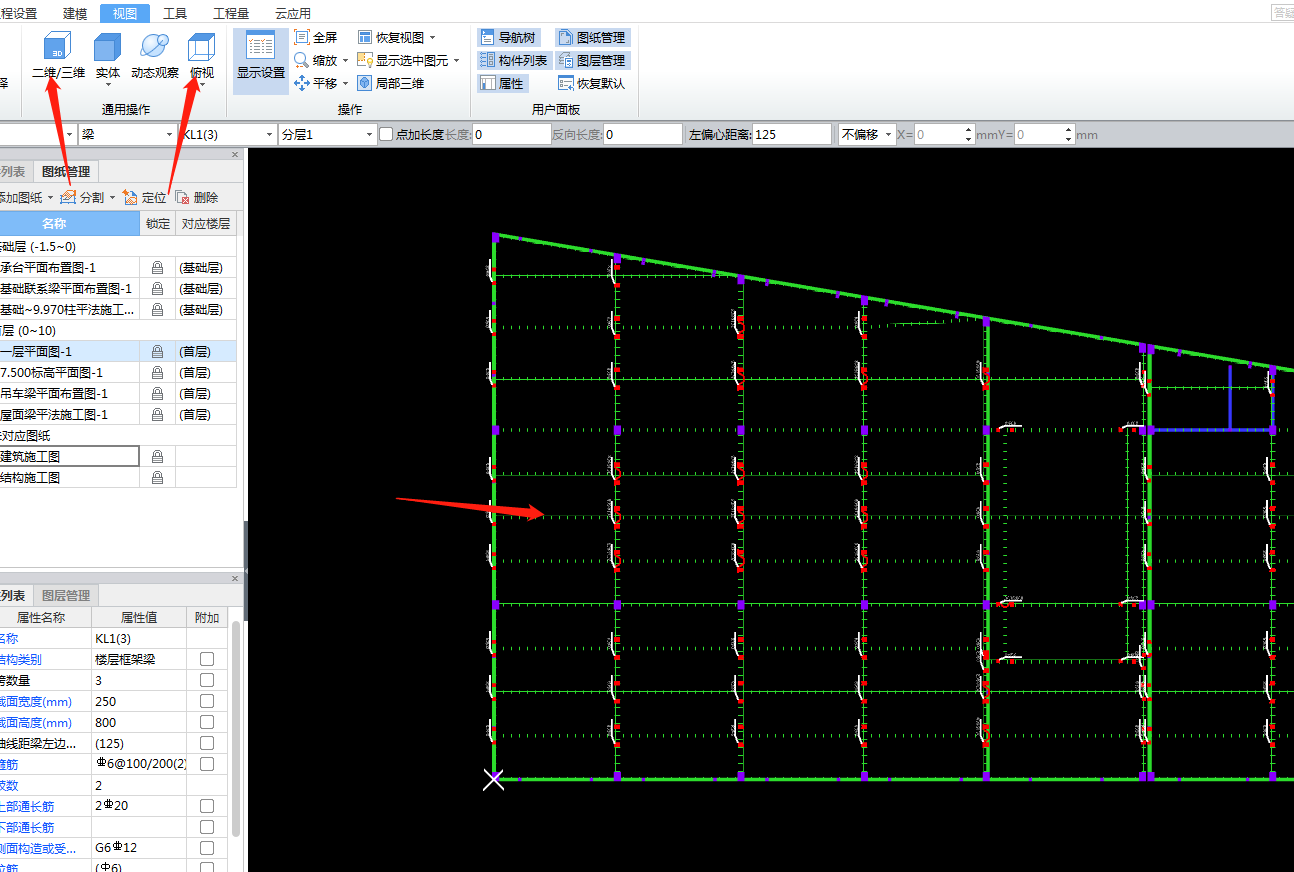Toggle the 图层管理 panel in ribbon
Image resolution: width=1294 pixels, height=872 pixels.
point(591,60)
